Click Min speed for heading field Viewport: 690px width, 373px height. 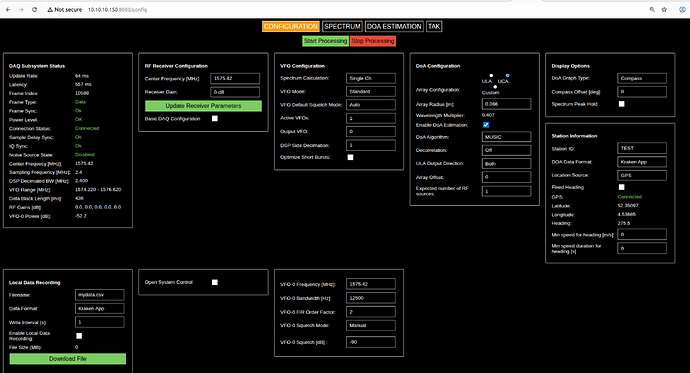[642, 234]
